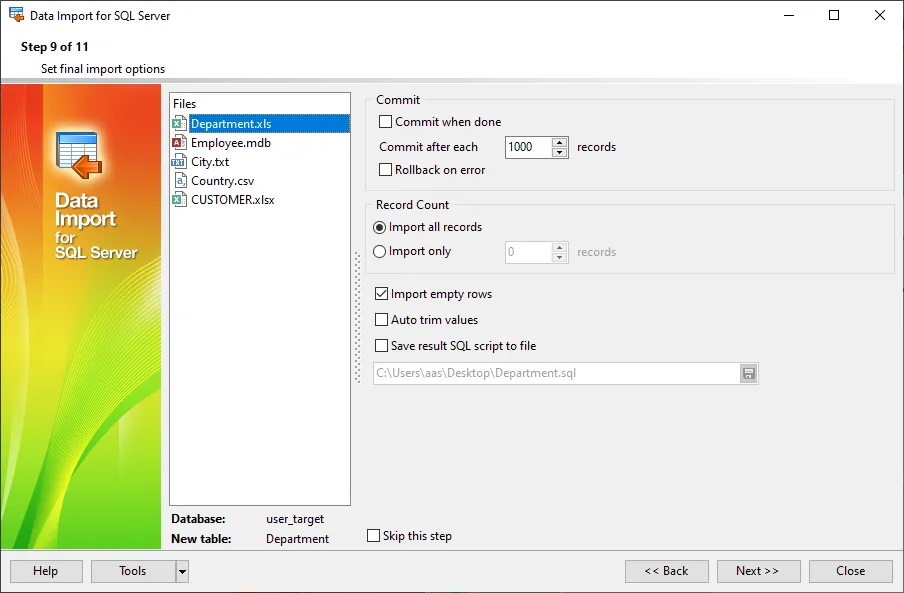Select CUSTOMER.xlsx in the Files list

233,199
